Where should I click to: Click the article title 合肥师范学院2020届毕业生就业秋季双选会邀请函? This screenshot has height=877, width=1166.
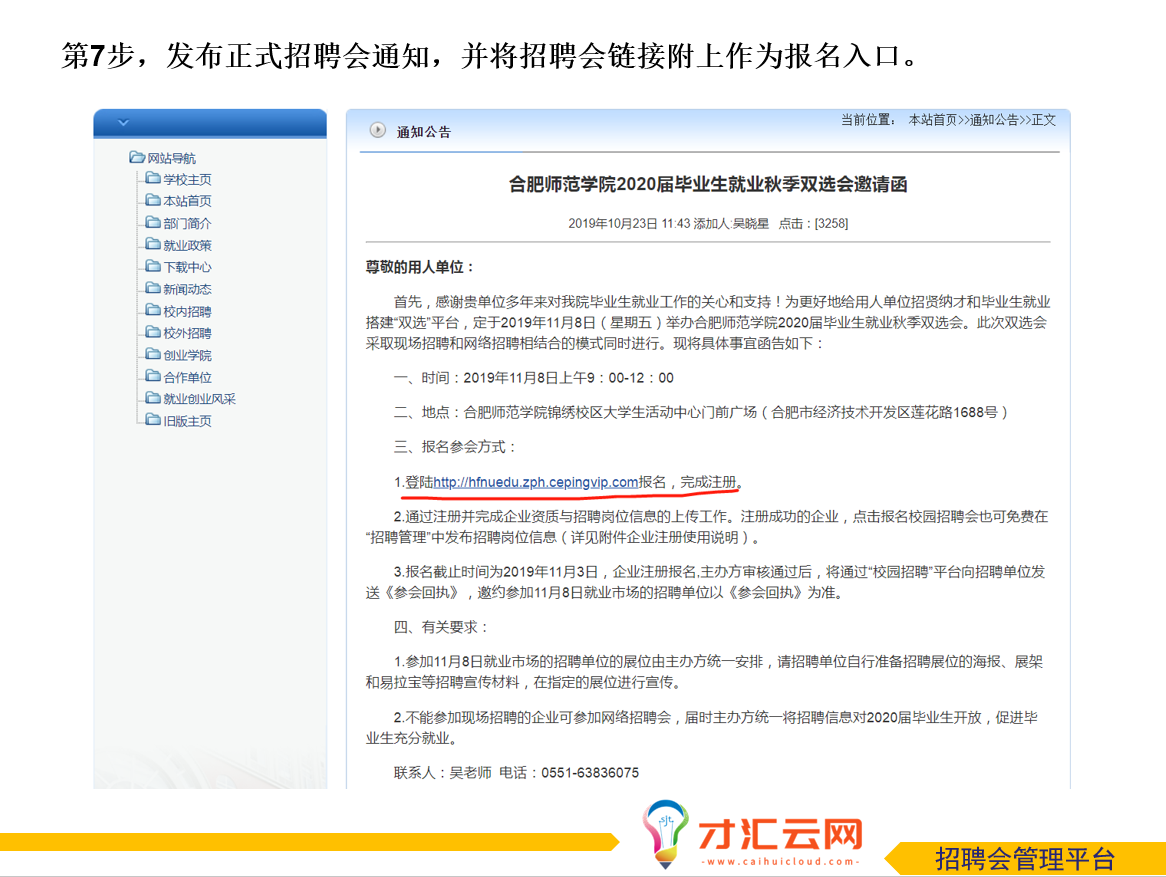(708, 185)
